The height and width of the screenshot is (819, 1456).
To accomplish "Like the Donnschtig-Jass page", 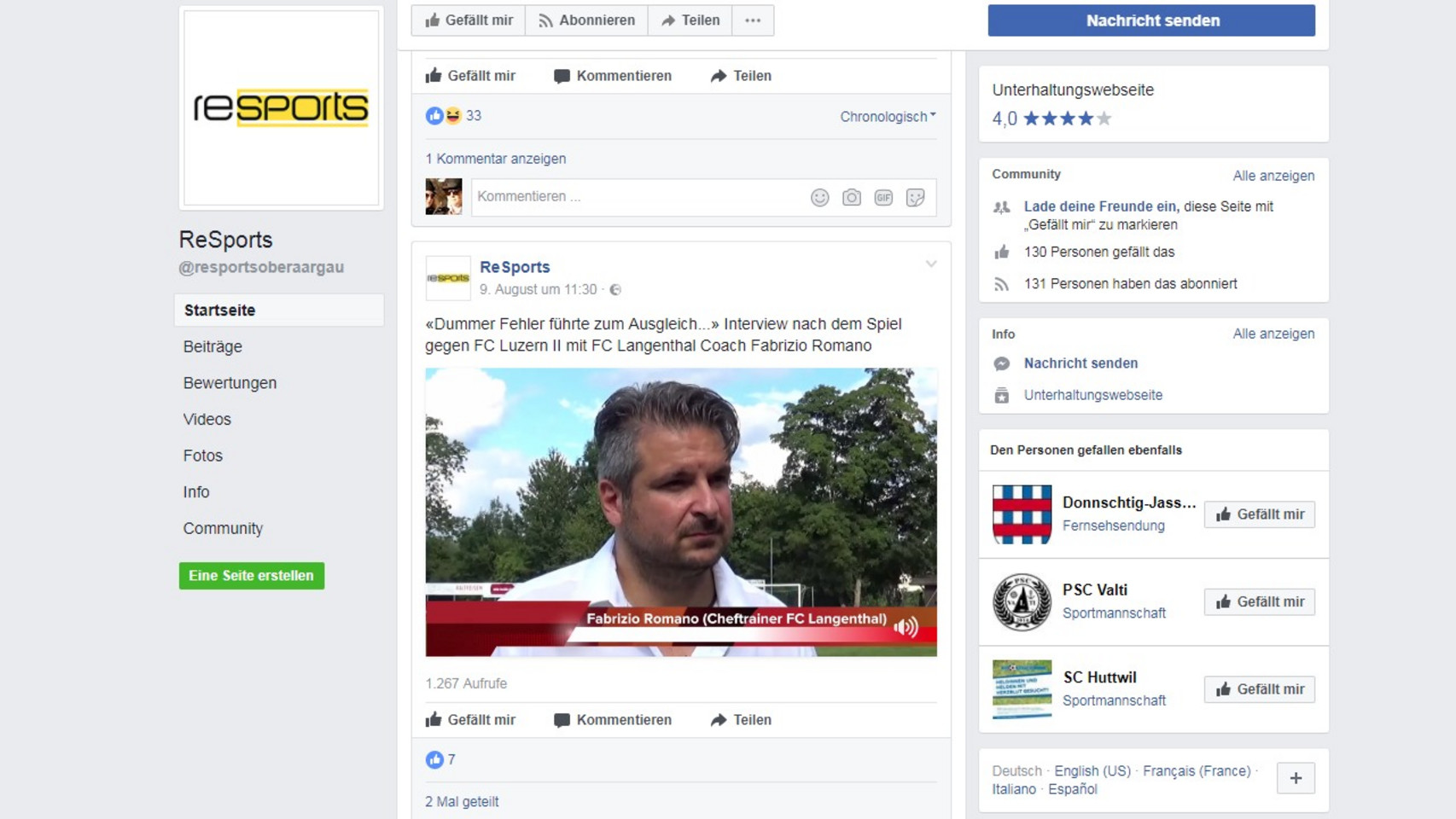I will (x=1260, y=514).
